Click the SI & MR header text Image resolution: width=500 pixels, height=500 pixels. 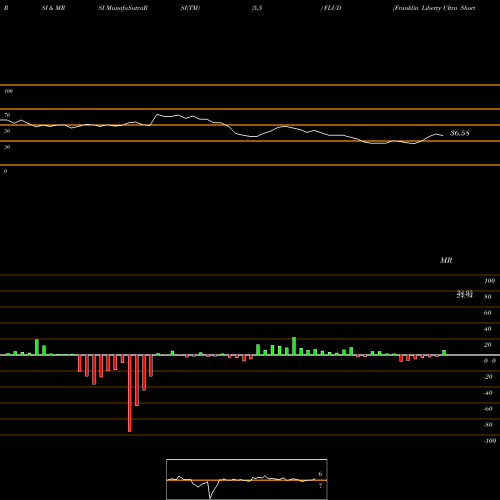53,8
